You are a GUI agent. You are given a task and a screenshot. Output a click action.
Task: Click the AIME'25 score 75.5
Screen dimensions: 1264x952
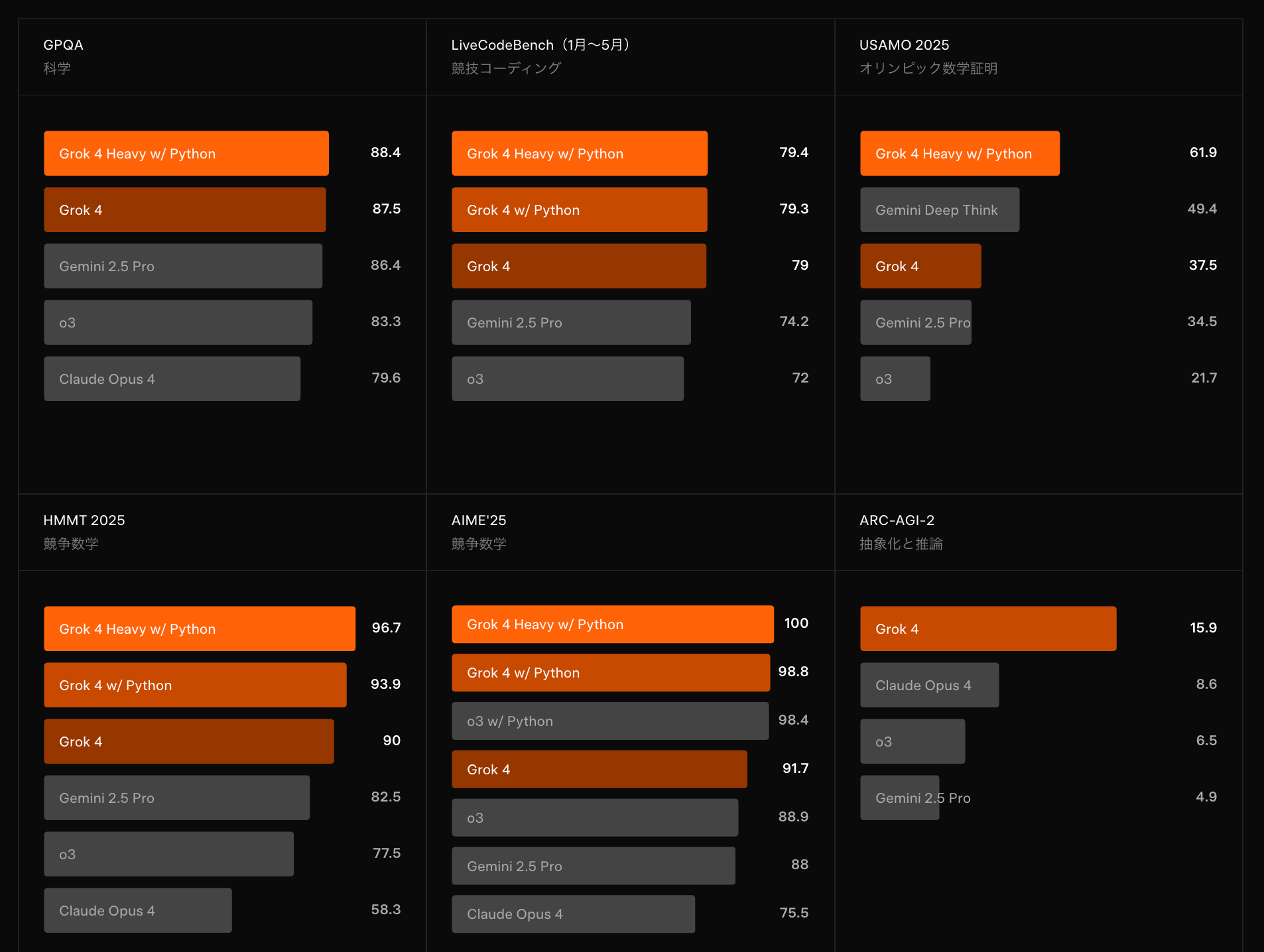pos(794,913)
